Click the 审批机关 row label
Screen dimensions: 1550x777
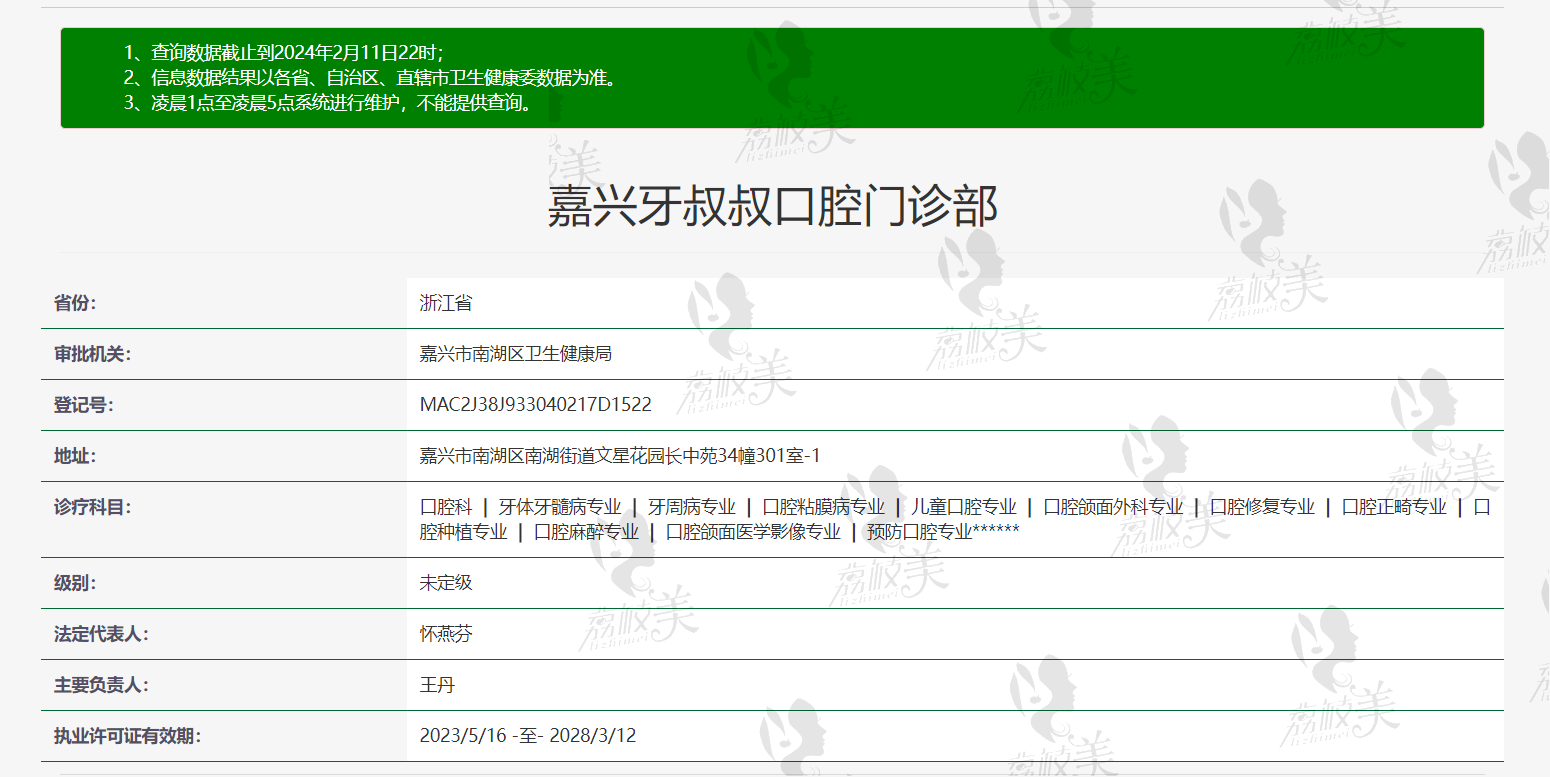click(92, 354)
